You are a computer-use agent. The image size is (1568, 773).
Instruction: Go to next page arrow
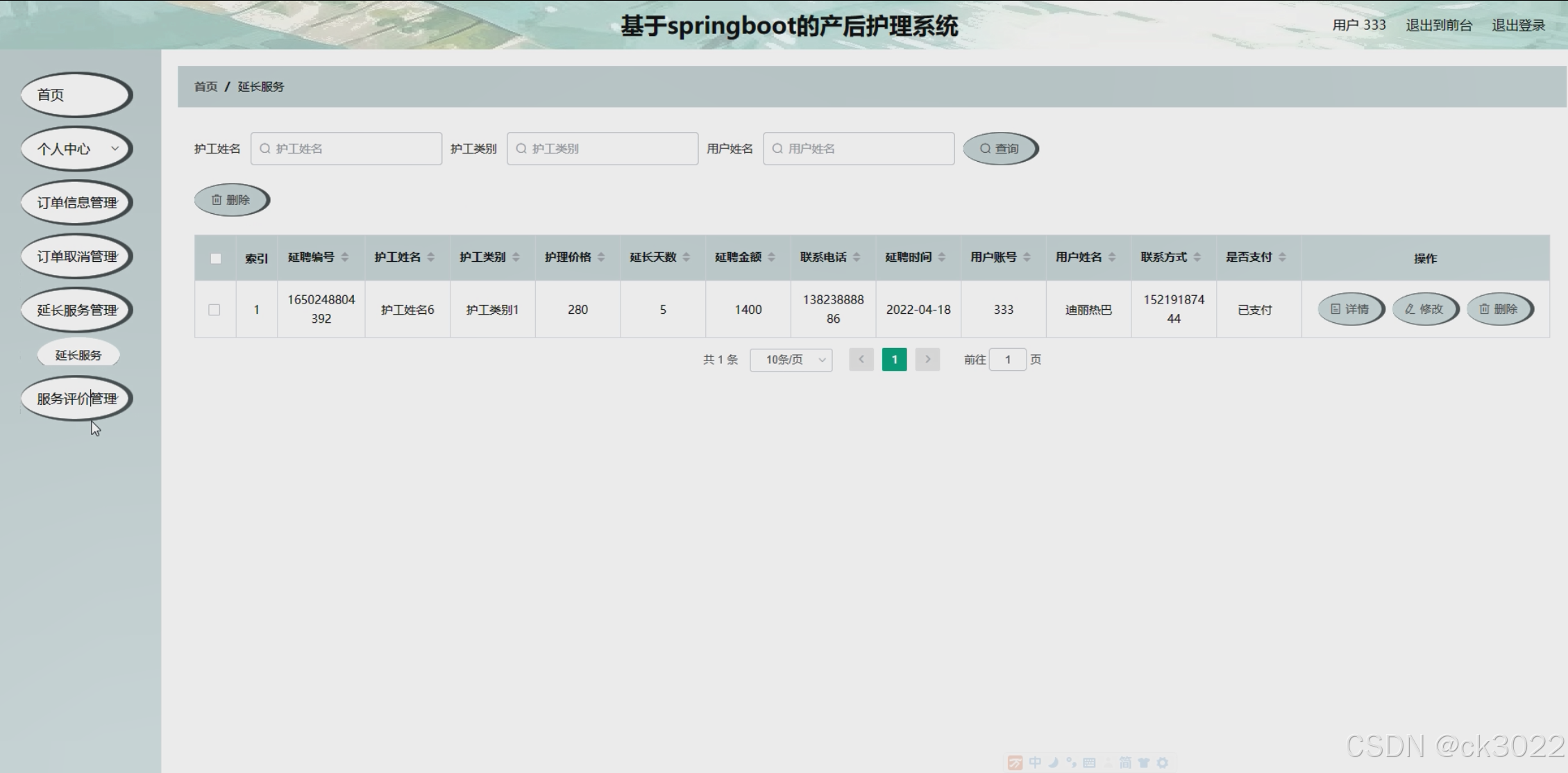pyautogui.click(x=927, y=359)
